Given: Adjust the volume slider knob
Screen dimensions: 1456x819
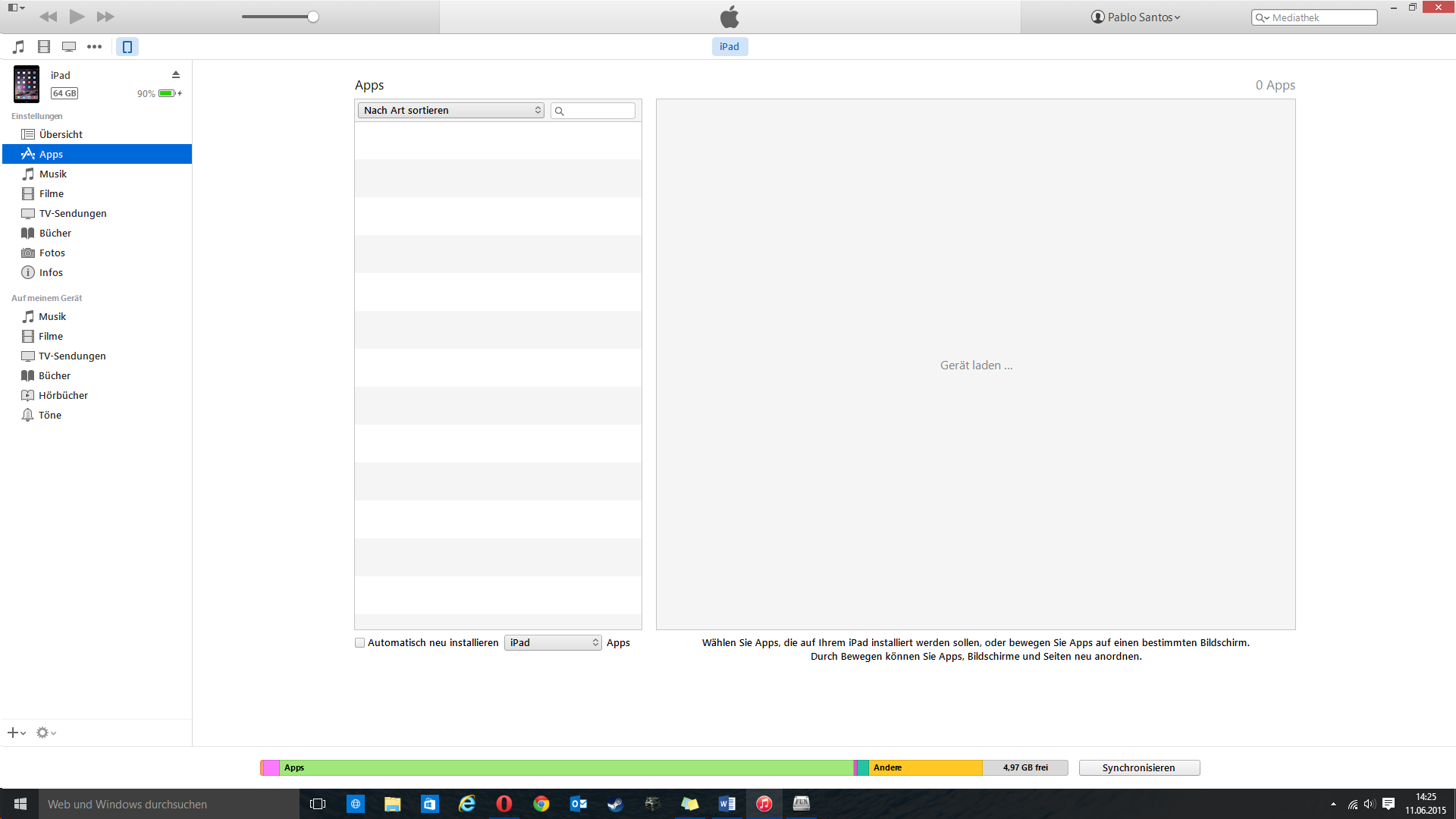Looking at the screenshot, I should tap(313, 17).
